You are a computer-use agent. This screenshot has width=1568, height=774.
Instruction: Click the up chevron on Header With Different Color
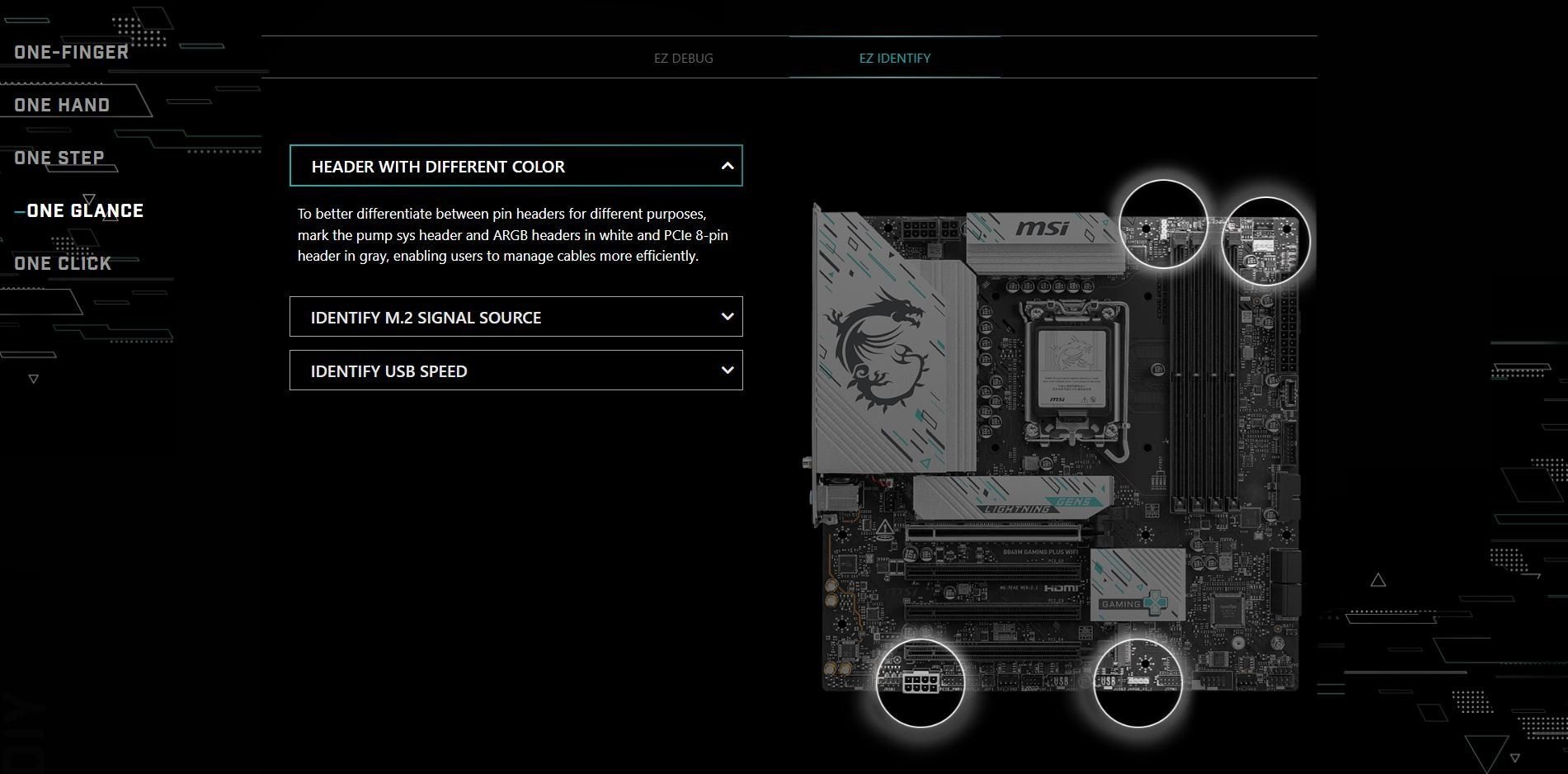[727, 166]
